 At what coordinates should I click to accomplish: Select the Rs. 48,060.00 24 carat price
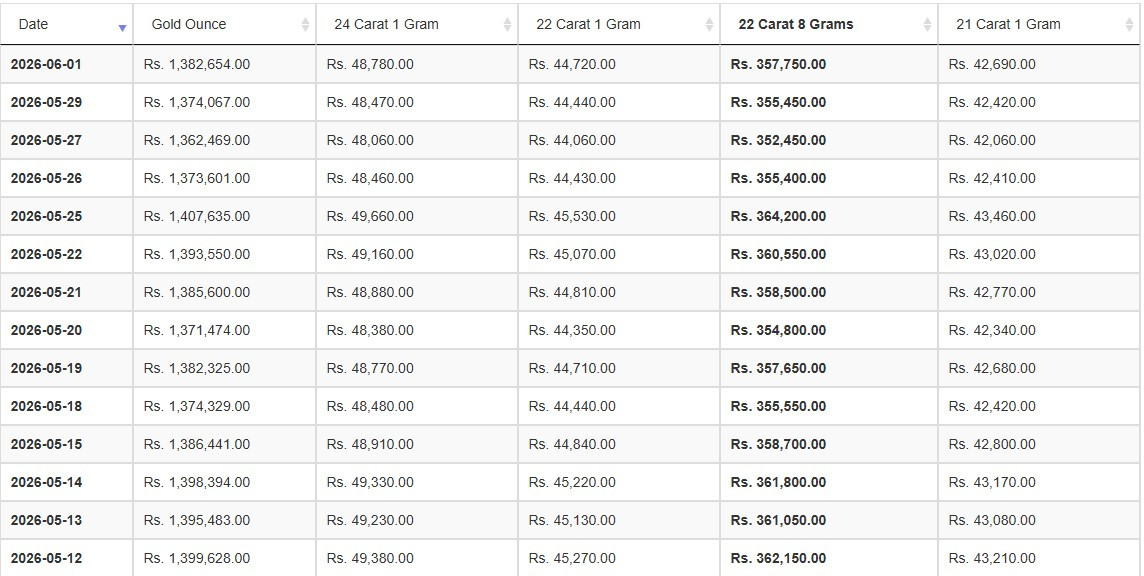[x=370, y=140]
